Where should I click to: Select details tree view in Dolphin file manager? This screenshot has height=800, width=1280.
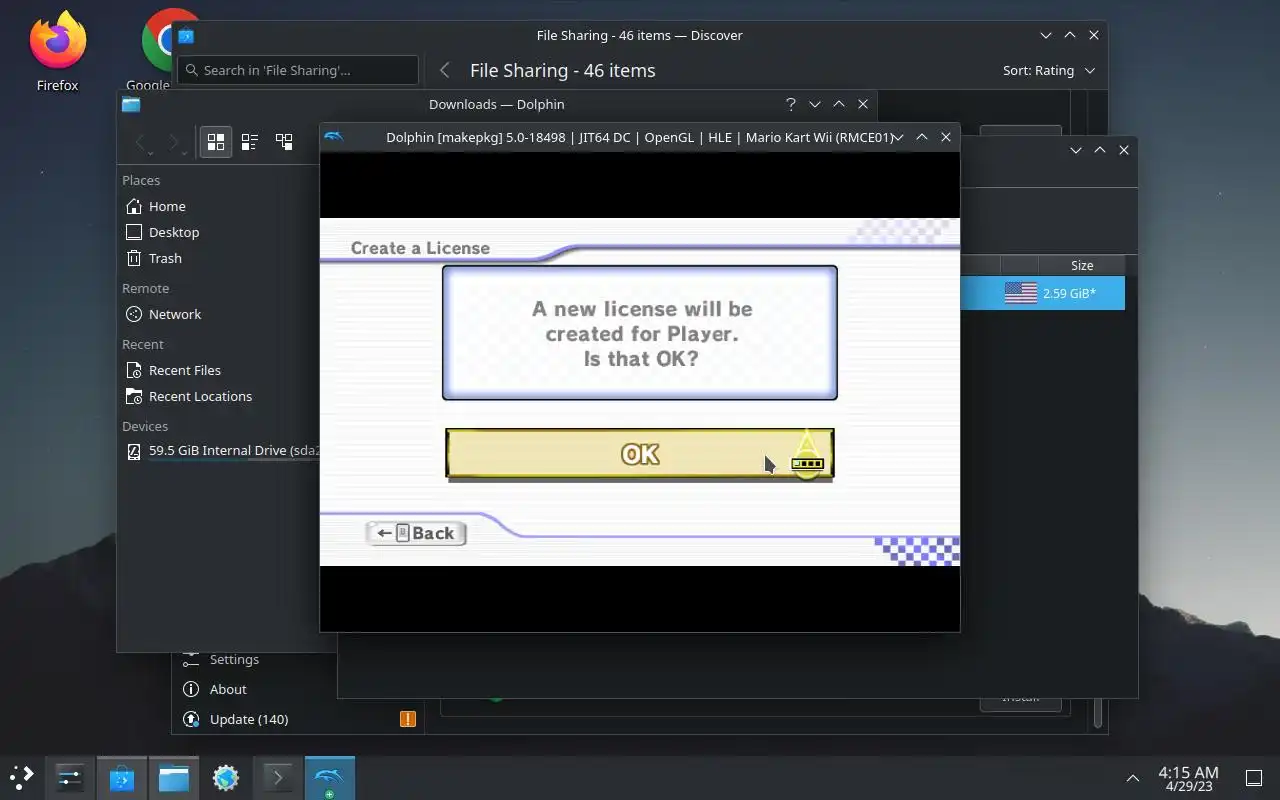point(284,142)
